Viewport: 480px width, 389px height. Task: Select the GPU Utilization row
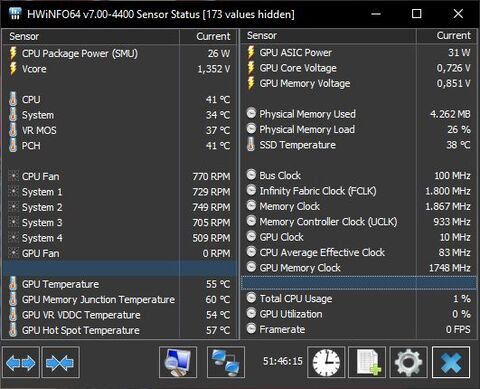pos(359,314)
